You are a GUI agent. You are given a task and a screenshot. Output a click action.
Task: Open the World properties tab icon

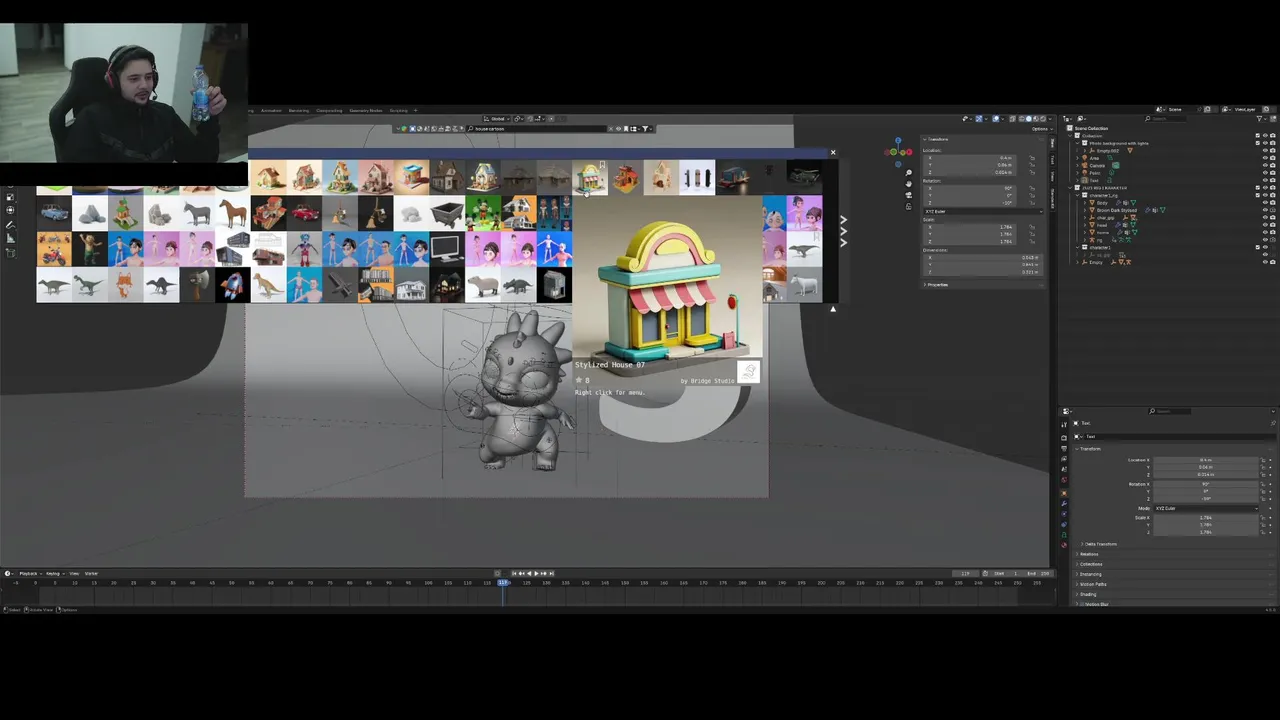[1064, 480]
